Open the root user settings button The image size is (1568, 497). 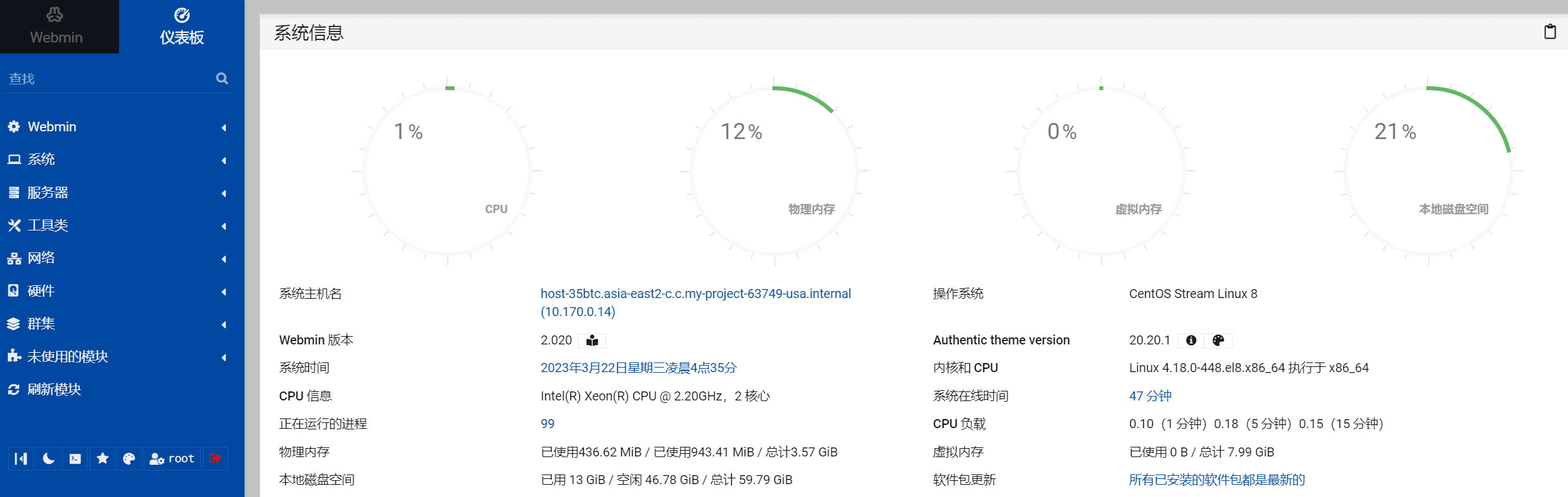[x=172, y=458]
